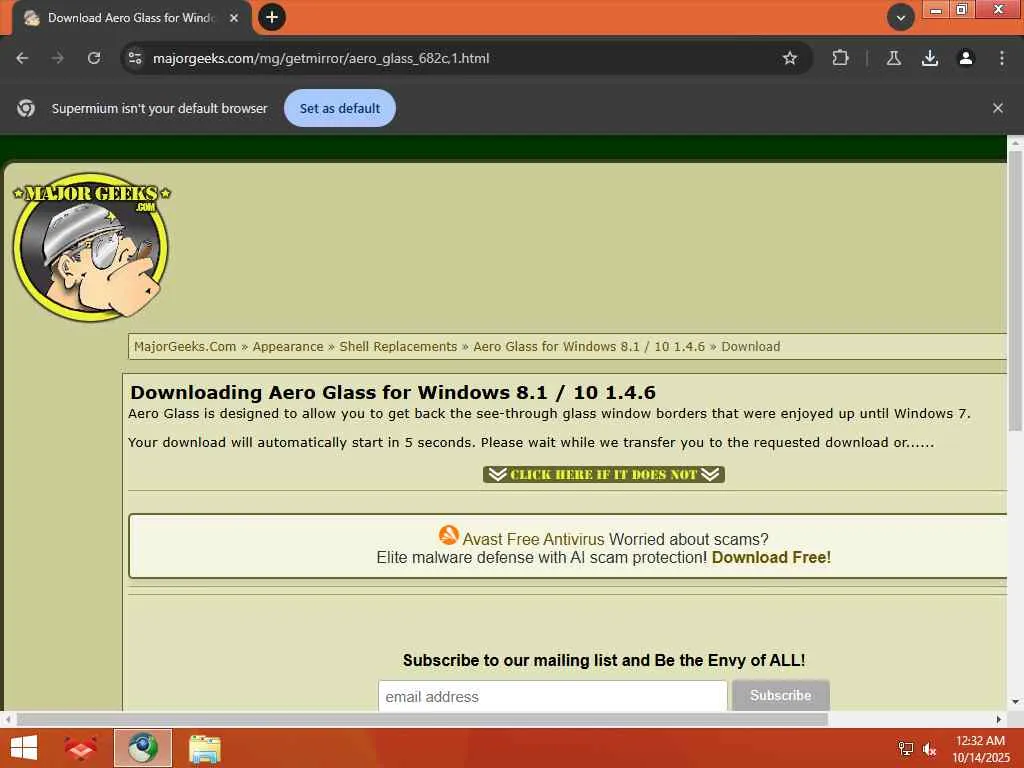Show browser downloads
The height and width of the screenshot is (768, 1024).
click(x=929, y=58)
